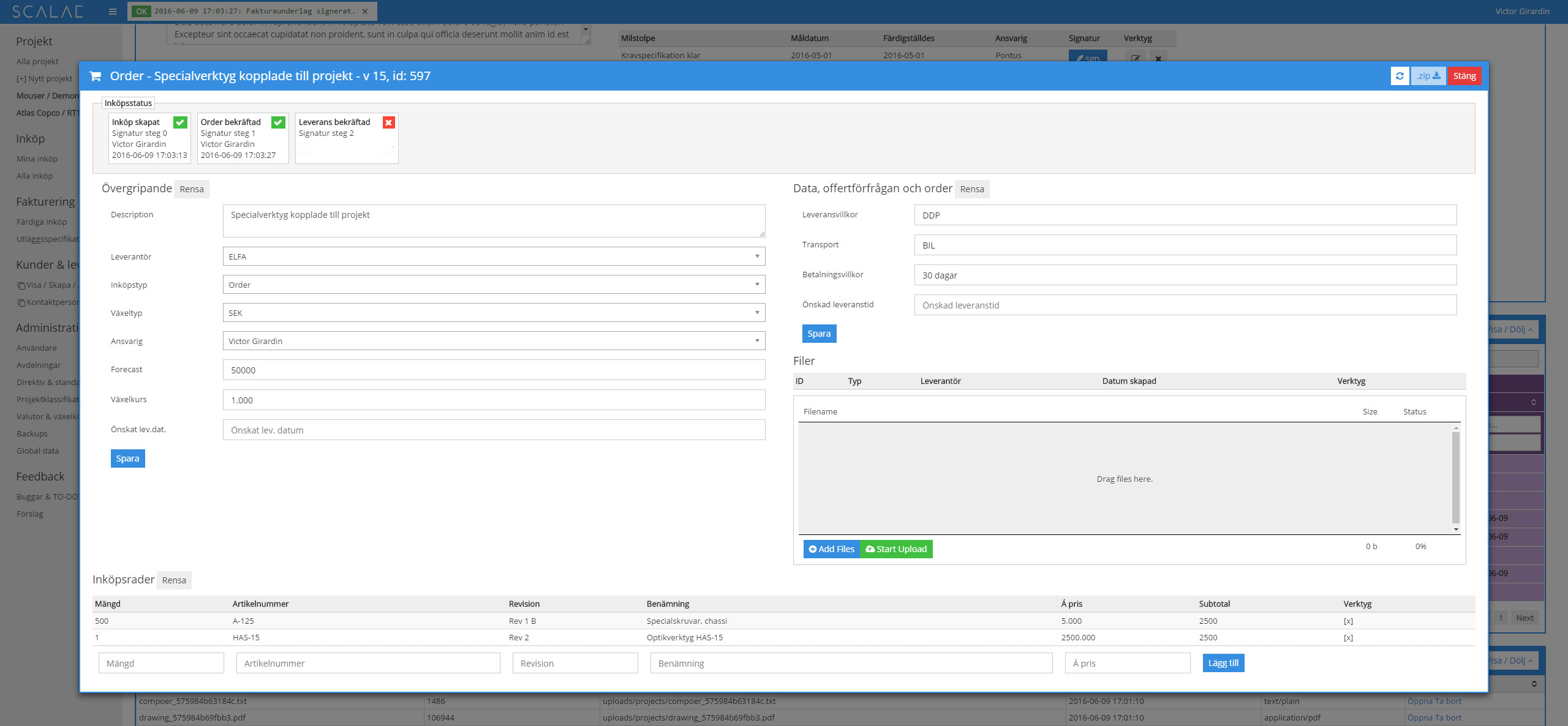Remove the HAS-15 purchase row
The height and width of the screenshot is (726, 1568).
[x=1348, y=637]
